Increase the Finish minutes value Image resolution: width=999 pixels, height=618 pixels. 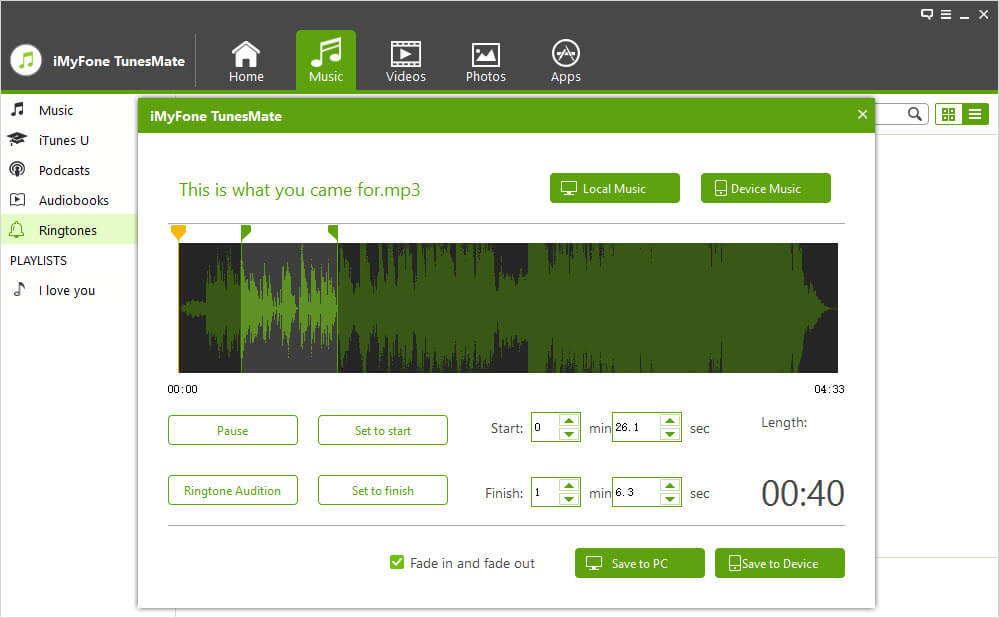[569, 485]
